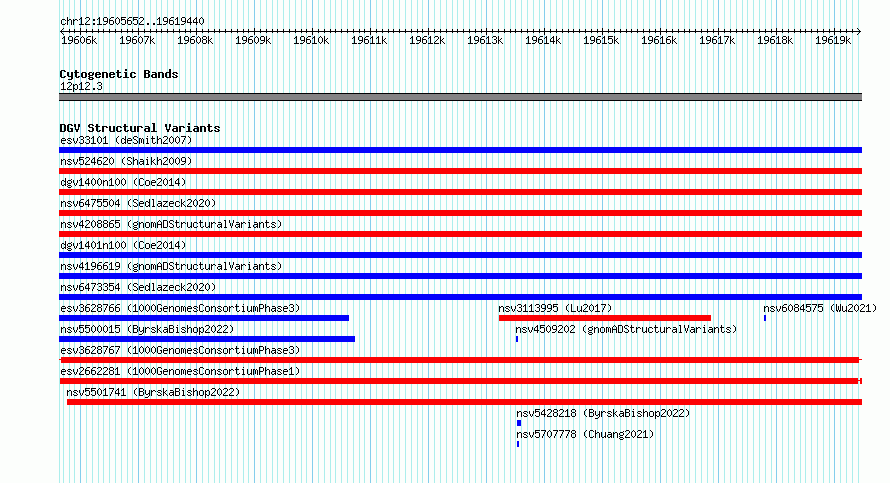The image size is (890, 483).
Task: Open nsv6084575 (Wu2021) label
Action: (x=820, y=308)
